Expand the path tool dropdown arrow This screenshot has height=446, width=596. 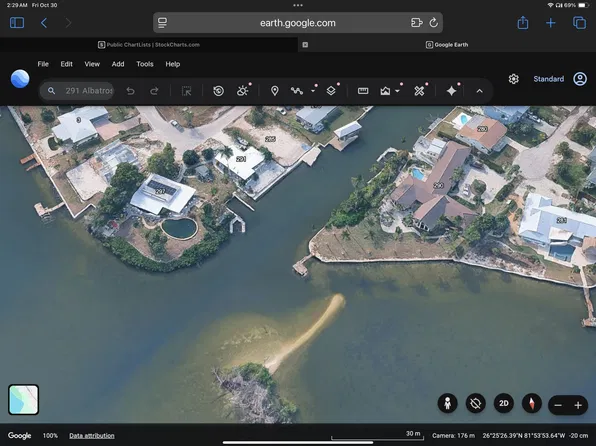[313, 91]
